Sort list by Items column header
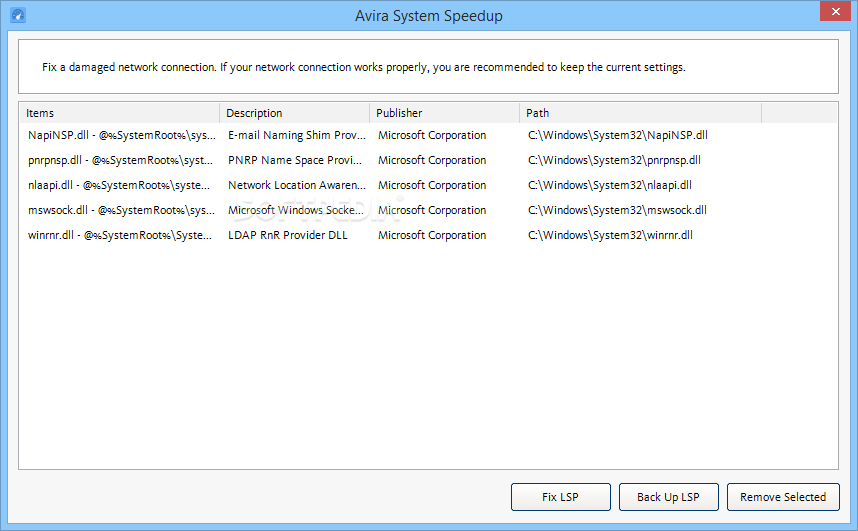This screenshot has height=531, width=858. click(x=119, y=113)
